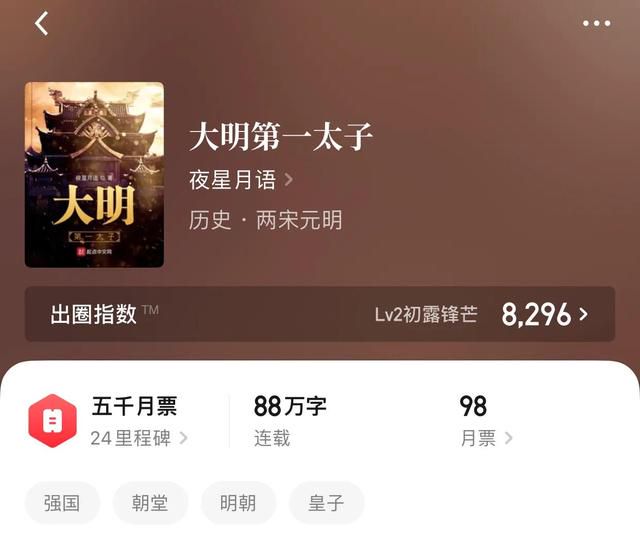Open author 夜星月语 profile page
640x542 pixels.
232,180
